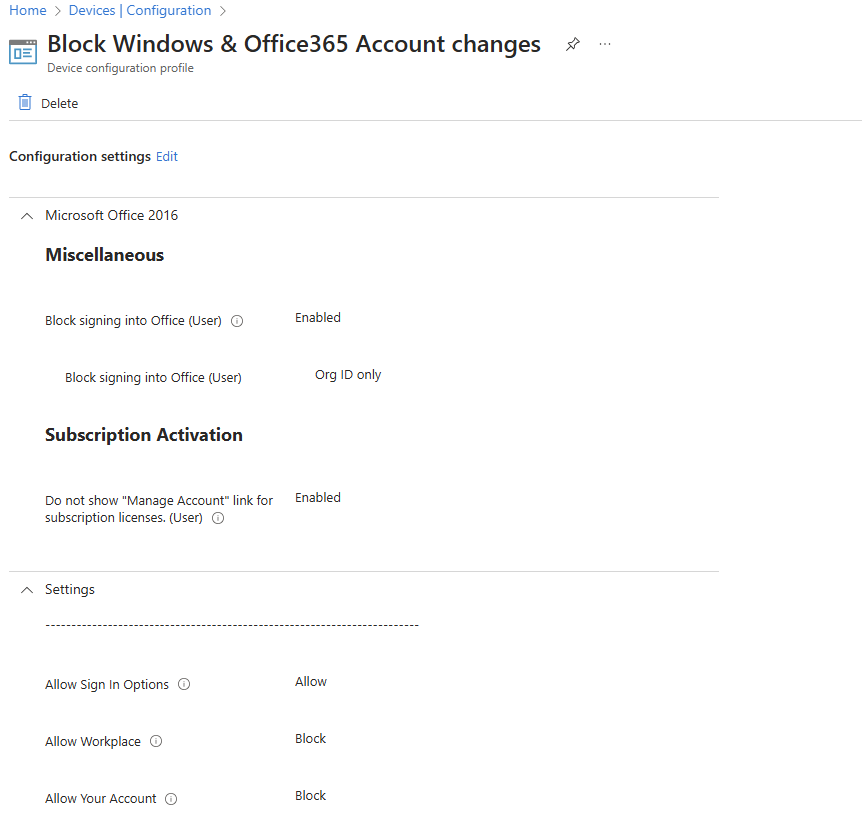Pin the Block Windows & Office365 profile
Screen dimensions: 862x826
coord(573,44)
